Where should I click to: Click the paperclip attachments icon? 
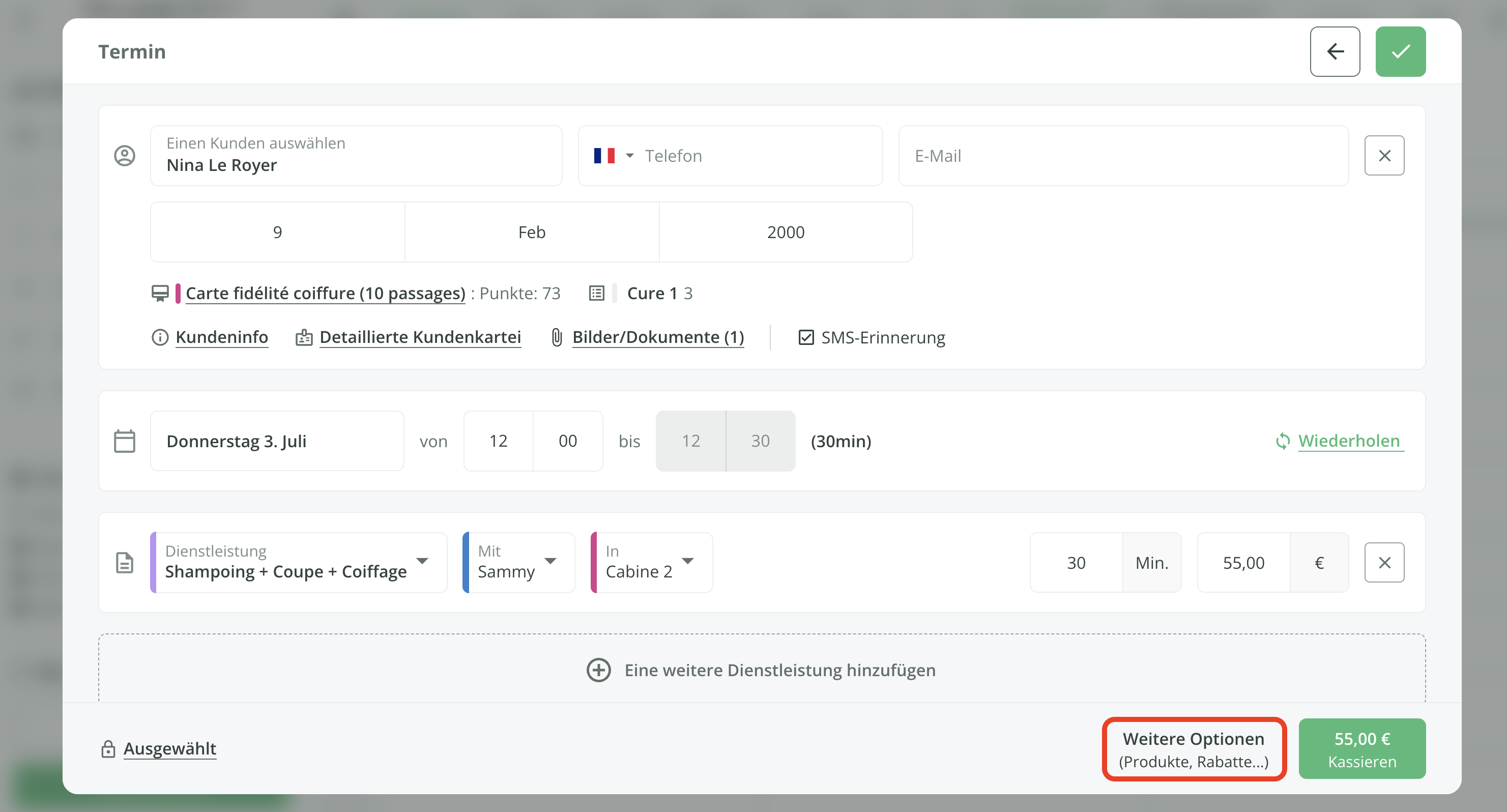point(557,337)
